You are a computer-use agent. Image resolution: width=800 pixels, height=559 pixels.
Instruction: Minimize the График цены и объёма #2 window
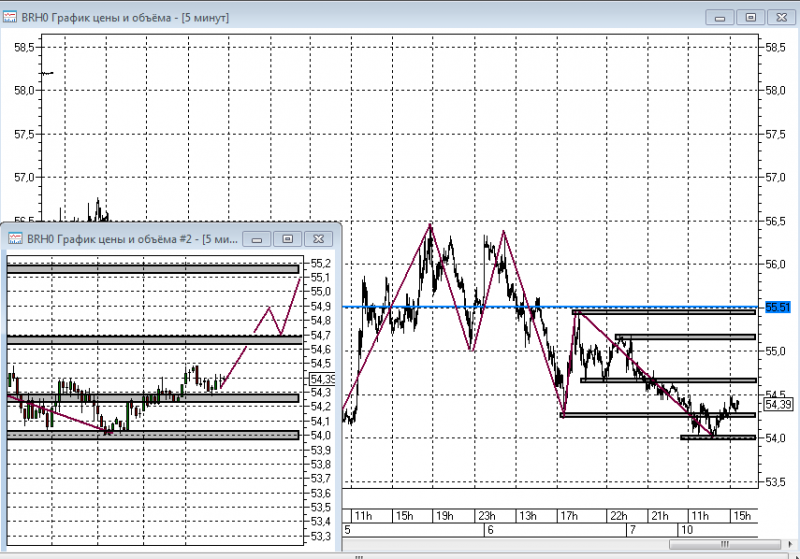click(257, 239)
